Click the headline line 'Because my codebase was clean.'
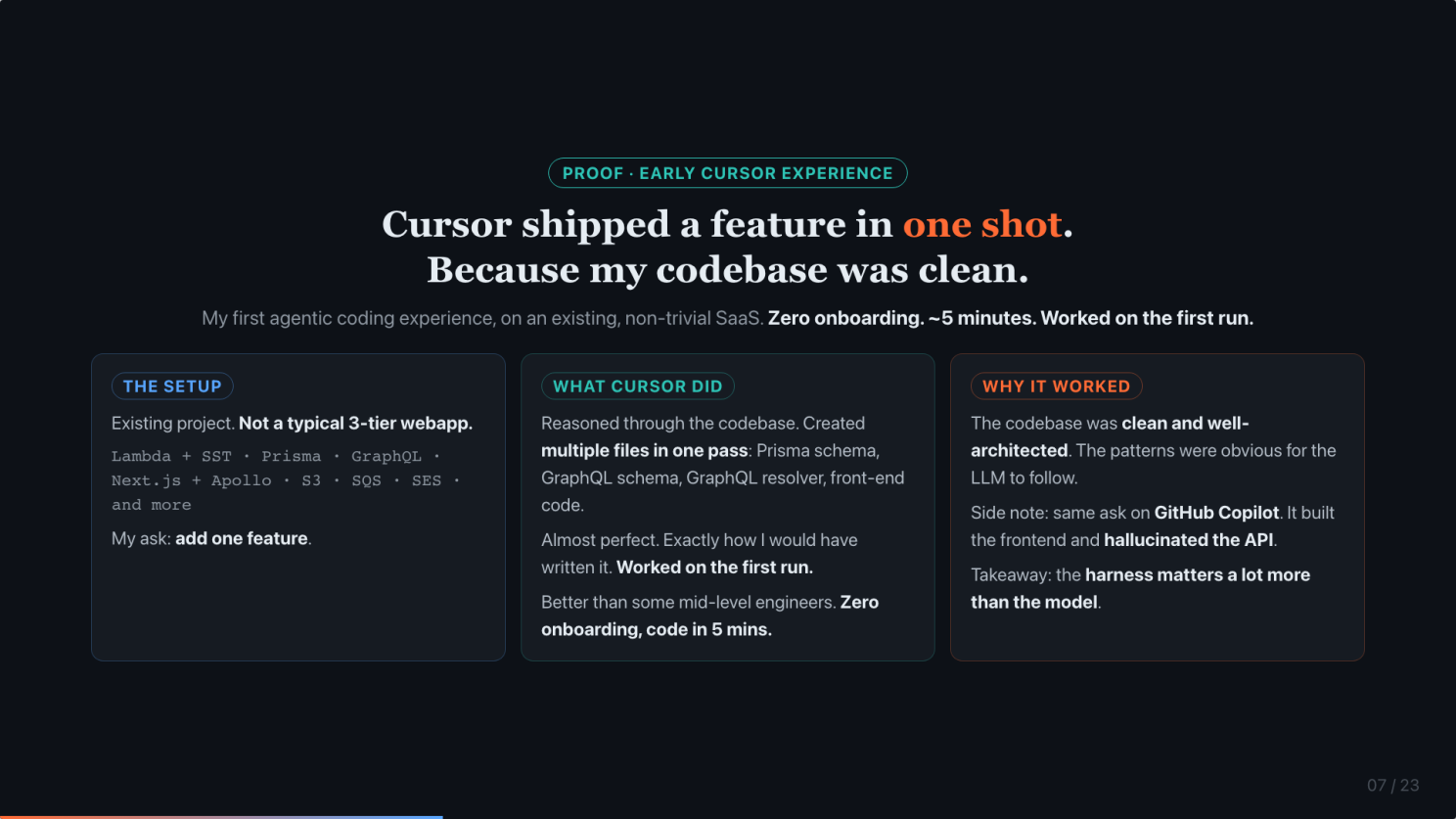This screenshot has height=819, width=1456. pos(727,270)
